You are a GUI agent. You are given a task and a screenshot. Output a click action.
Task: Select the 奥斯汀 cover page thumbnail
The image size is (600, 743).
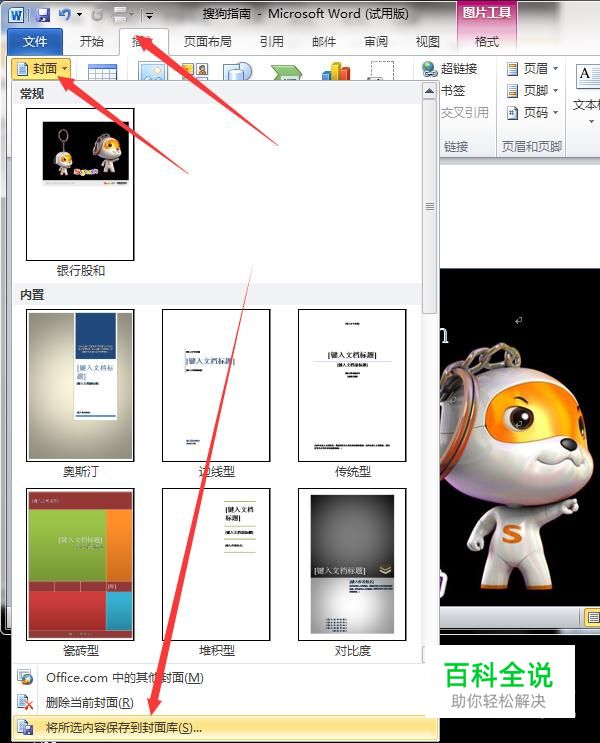click(80, 385)
